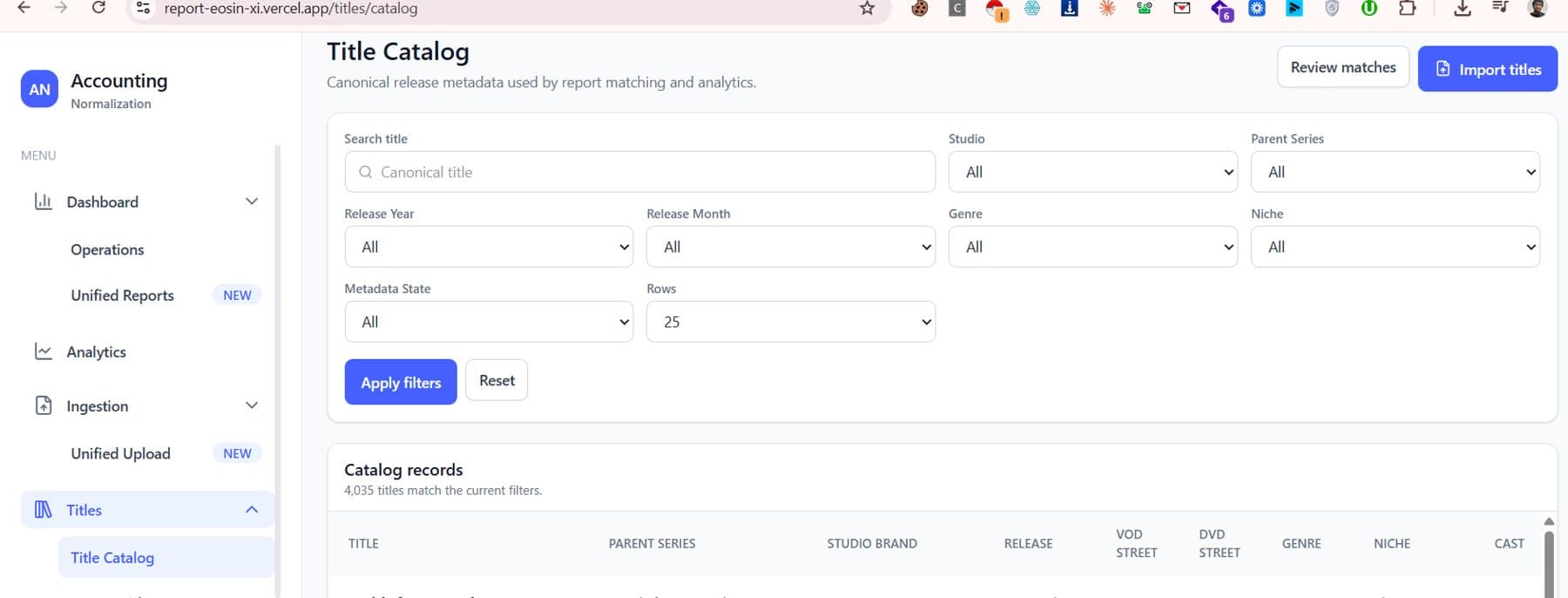
Task: Open Unified Upload in the sidebar
Action: coord(120,453)
